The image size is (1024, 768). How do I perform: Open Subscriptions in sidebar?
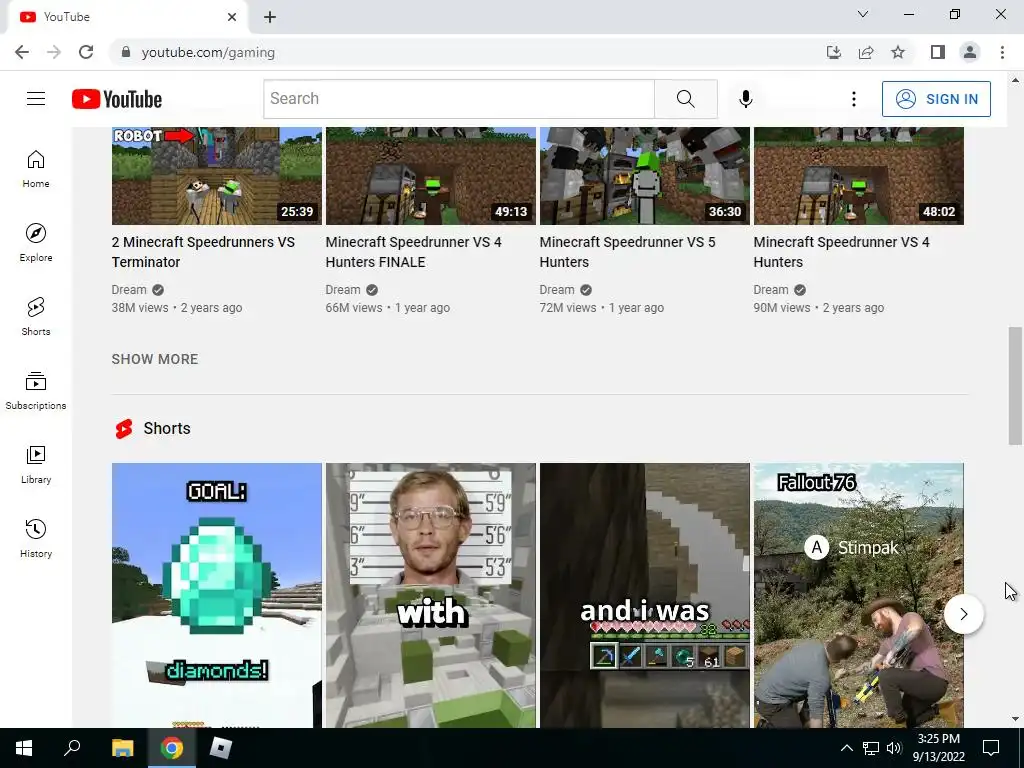click(x=36, y=391)
